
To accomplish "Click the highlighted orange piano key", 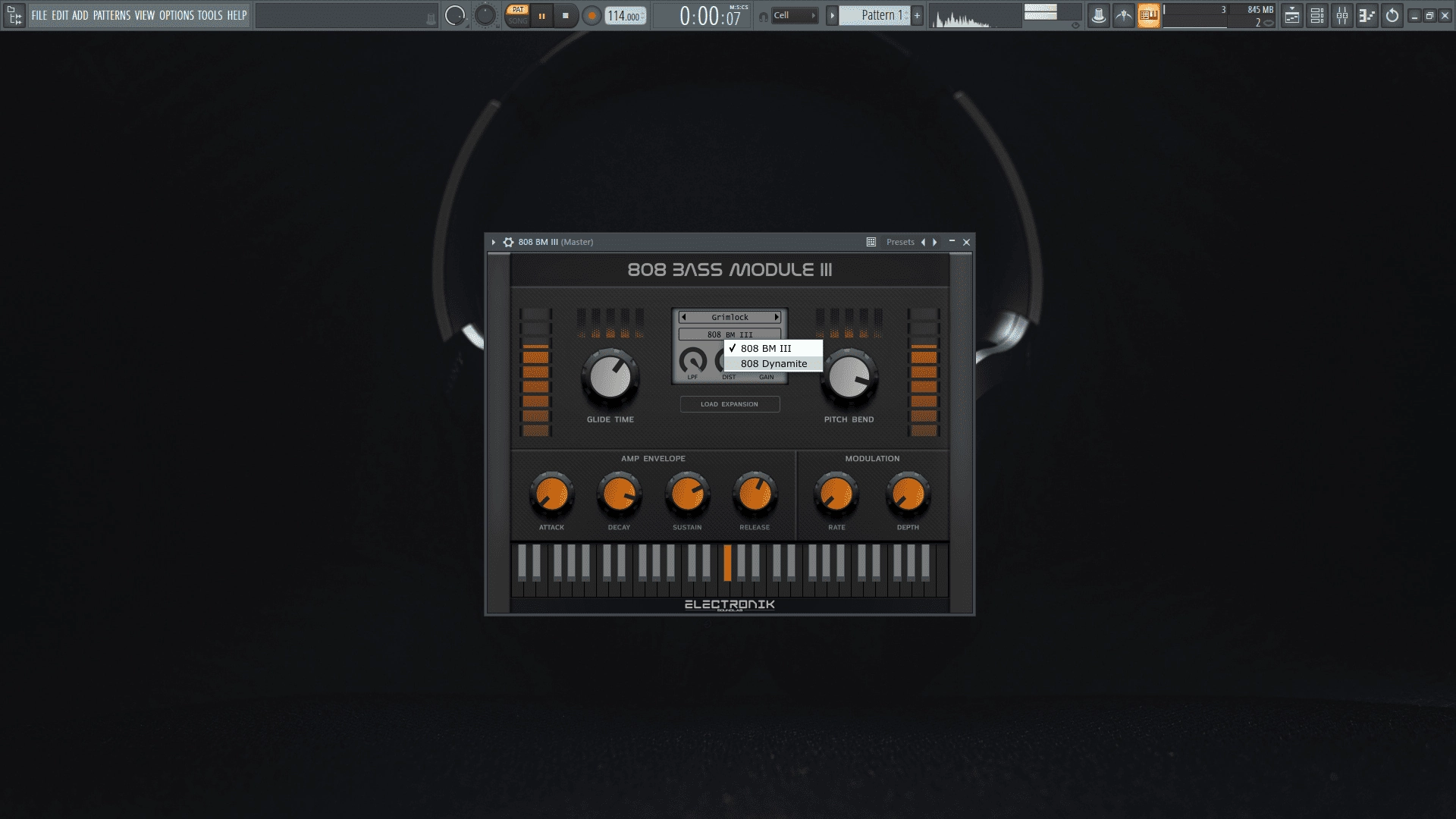I will (727, 563).
